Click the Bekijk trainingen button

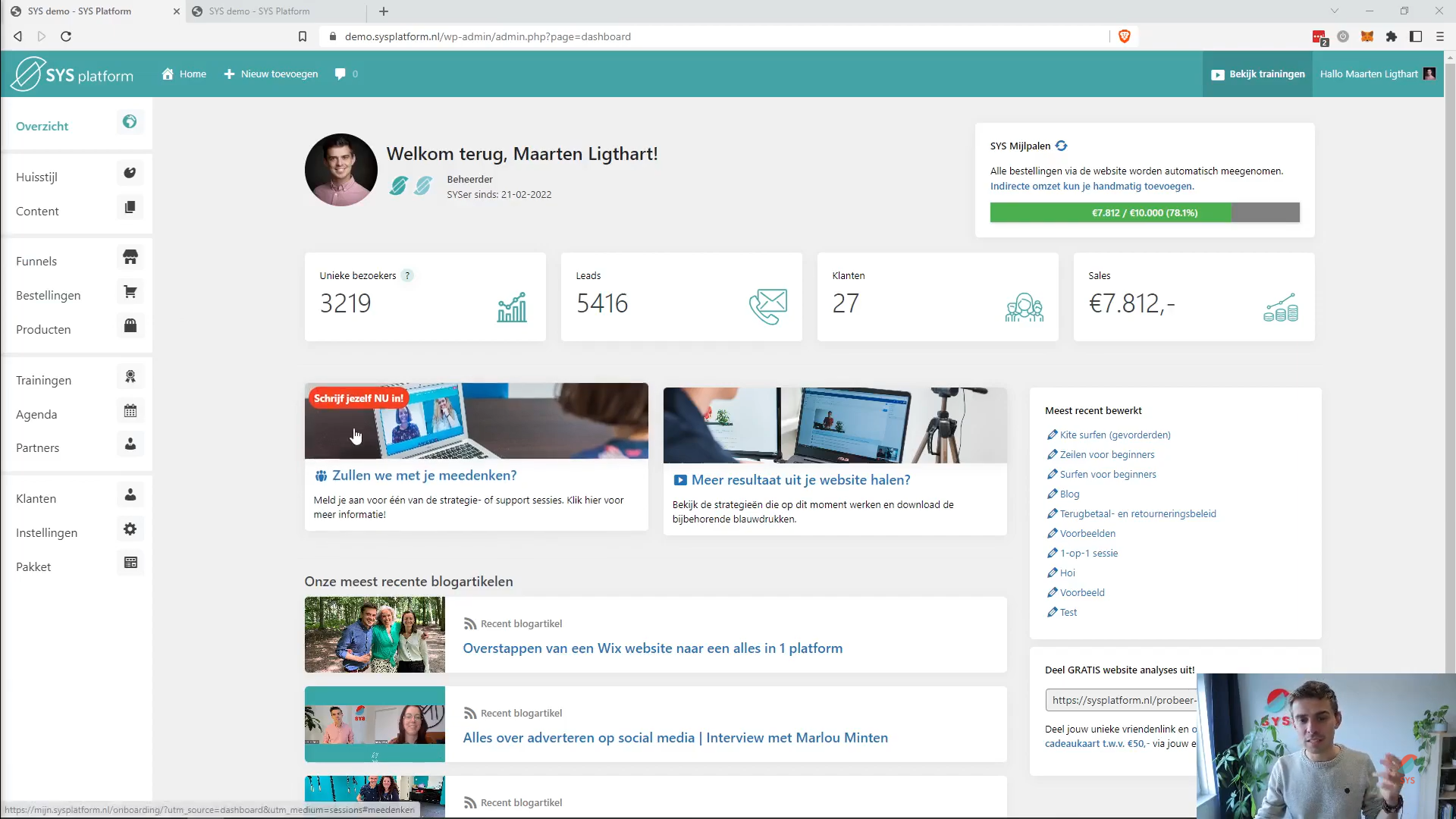(x=1257, y=74)
